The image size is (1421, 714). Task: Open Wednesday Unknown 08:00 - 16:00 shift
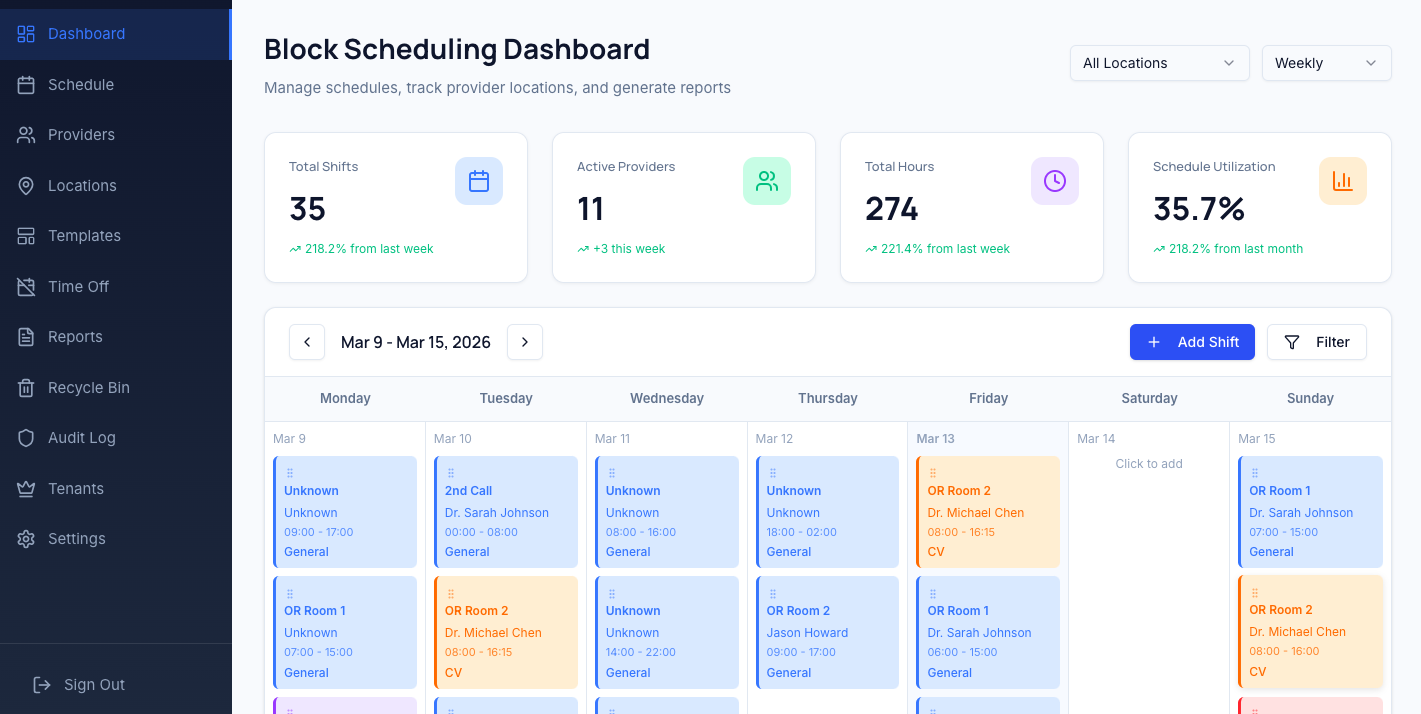click(667, 512)
